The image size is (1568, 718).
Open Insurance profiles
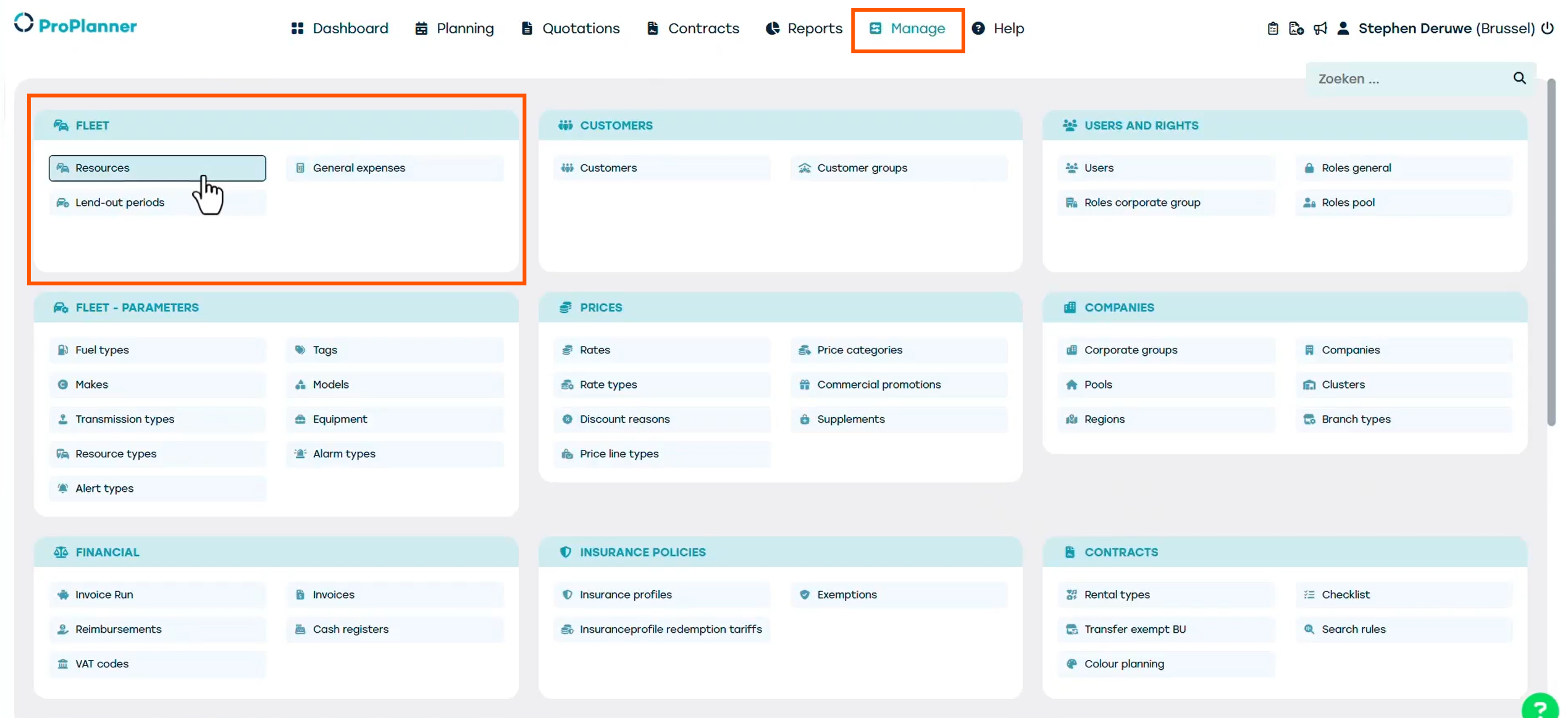625,594
